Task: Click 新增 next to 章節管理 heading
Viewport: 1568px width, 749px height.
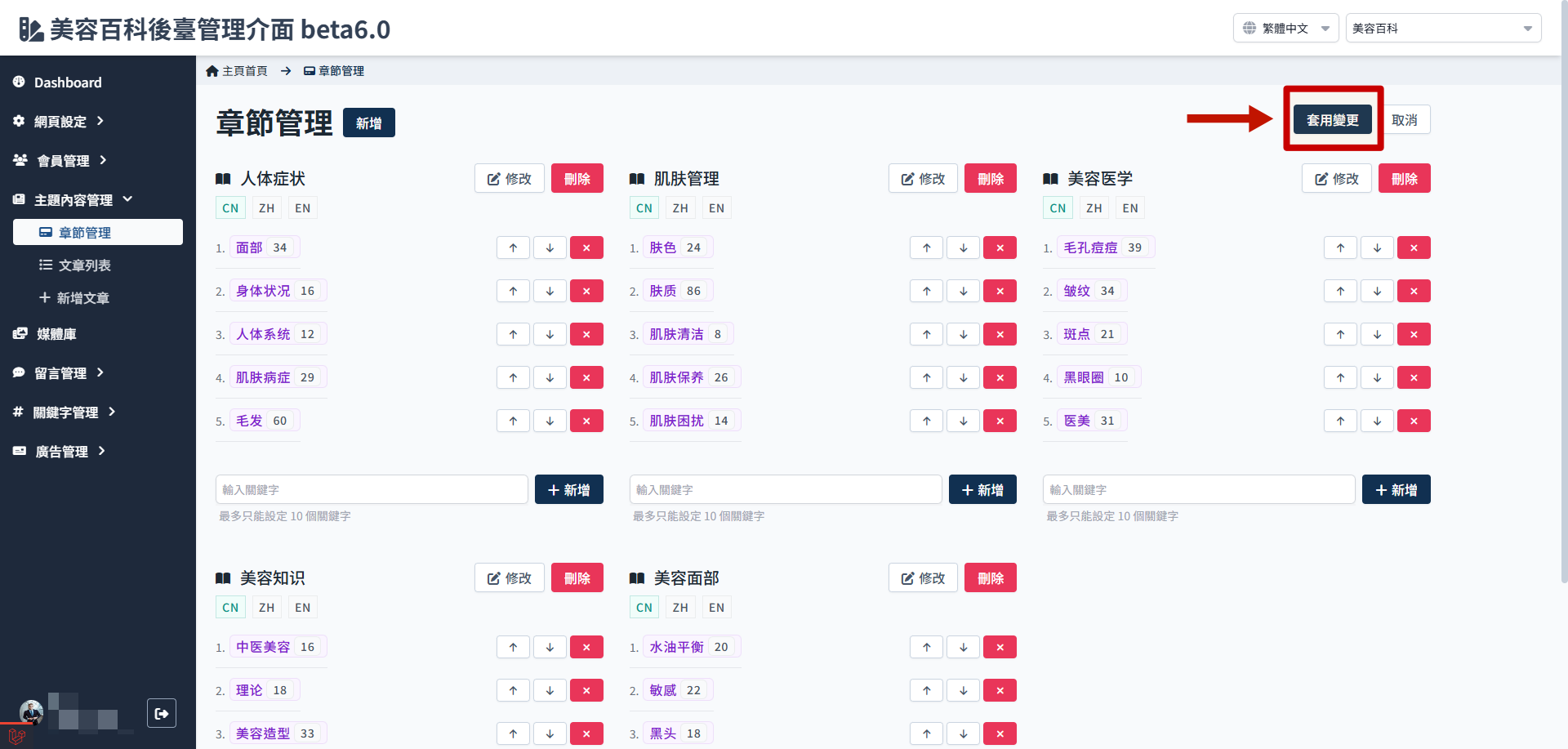Action: (369, 123)
